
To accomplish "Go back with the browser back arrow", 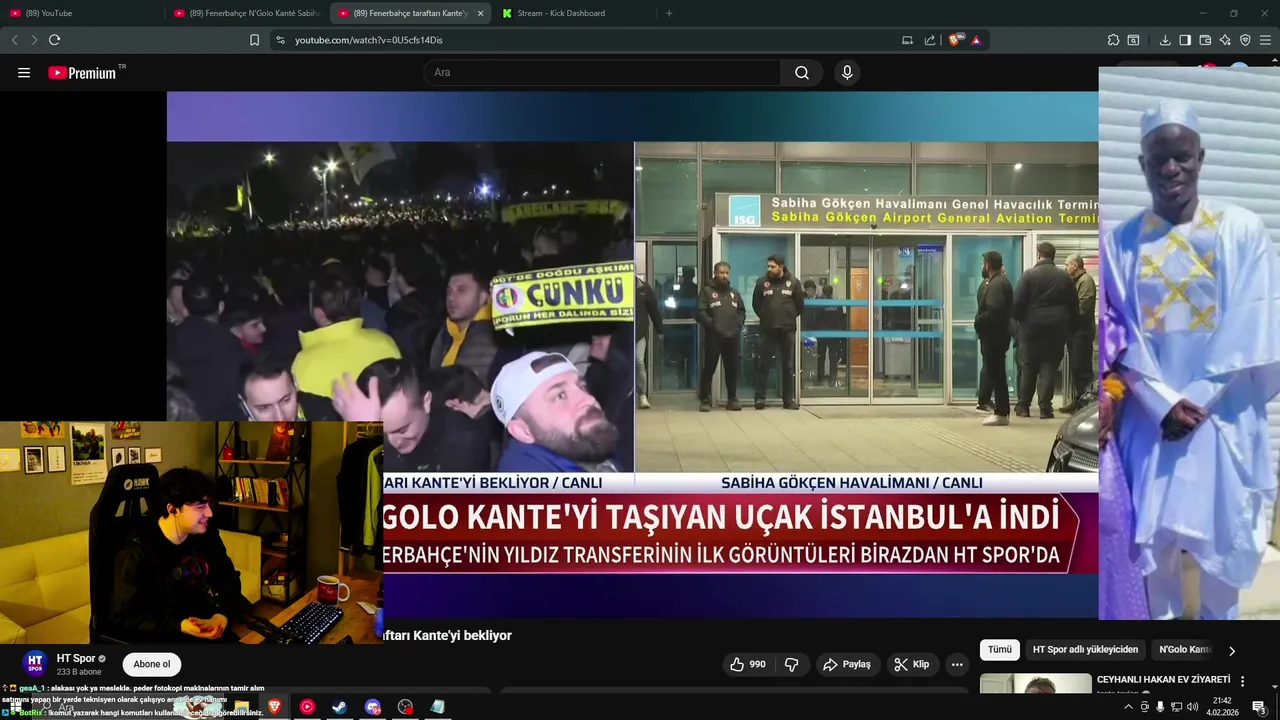I will click(x=14, y=40).
